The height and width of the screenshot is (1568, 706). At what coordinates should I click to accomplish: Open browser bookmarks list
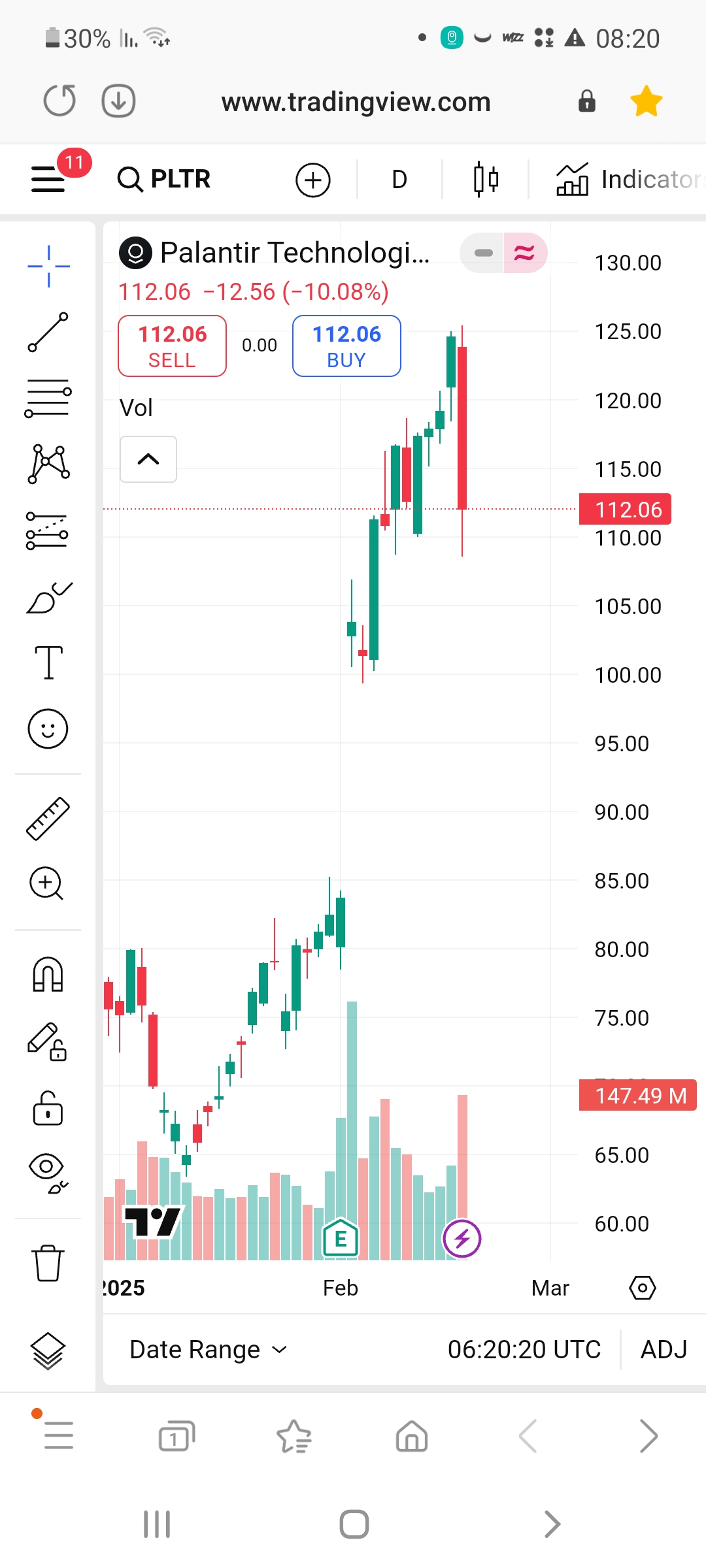coord(294,1436)
